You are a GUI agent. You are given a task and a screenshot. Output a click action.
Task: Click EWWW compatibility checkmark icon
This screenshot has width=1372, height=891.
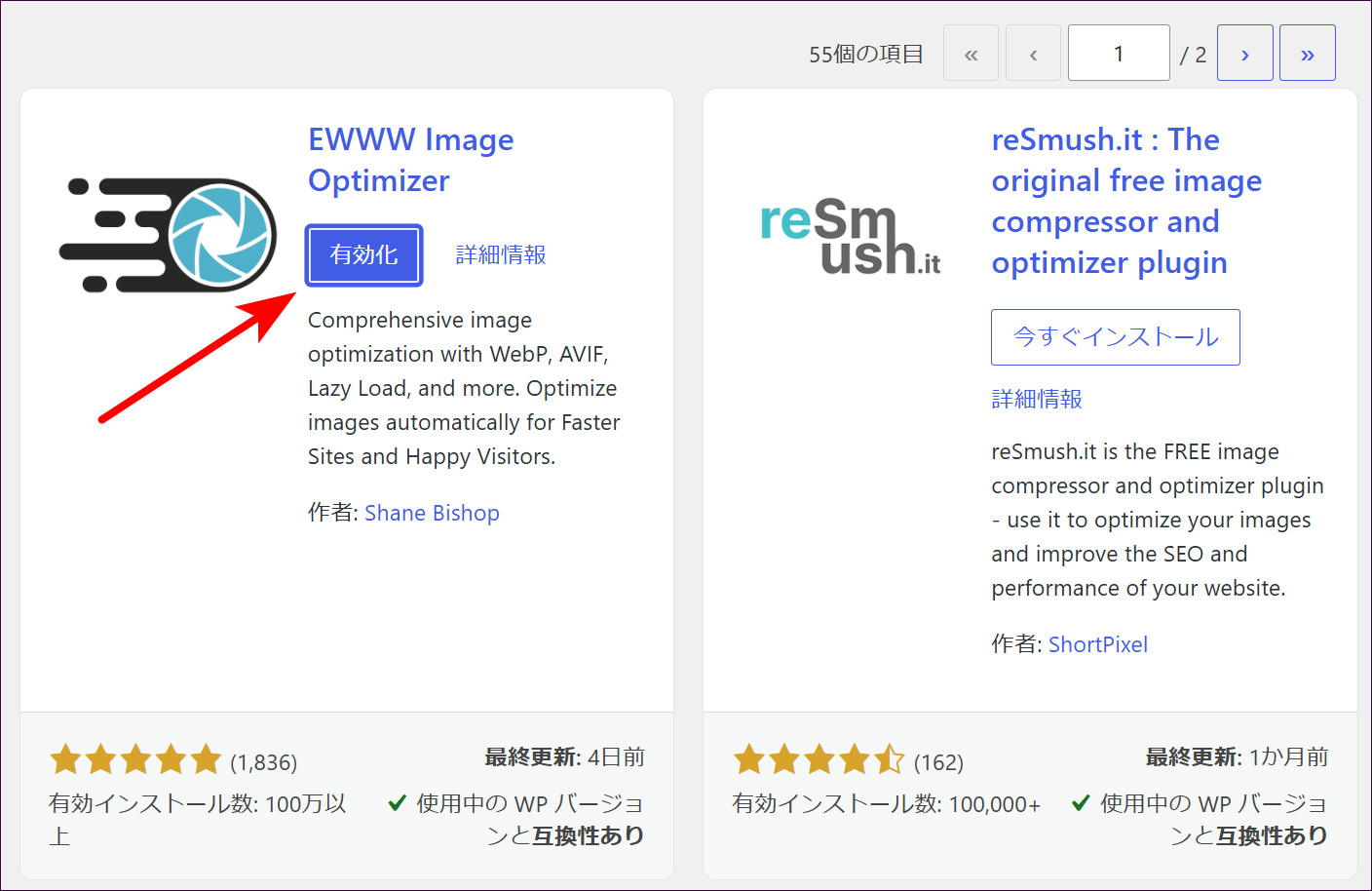click(397, 803)
